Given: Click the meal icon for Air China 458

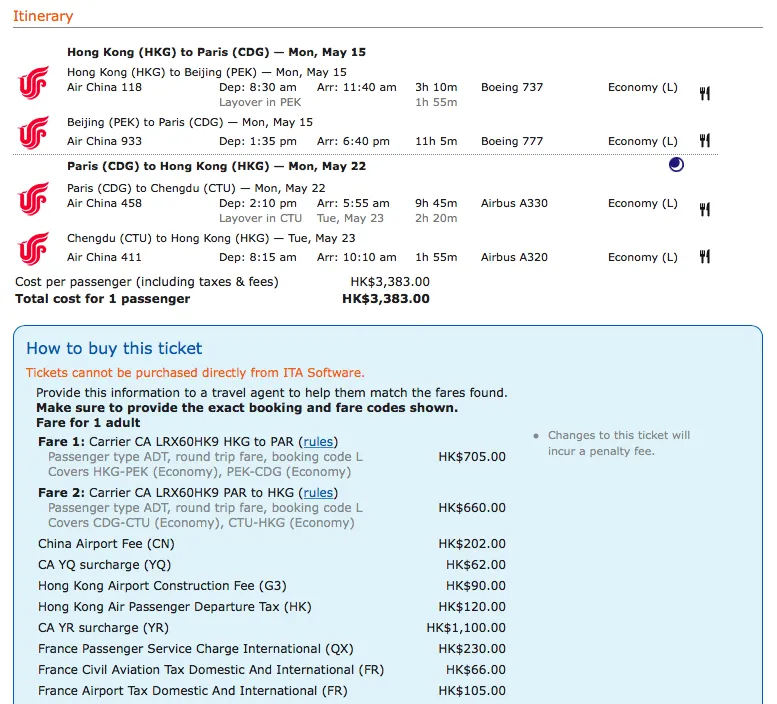Looking at the screenshot, I should 705,210.
